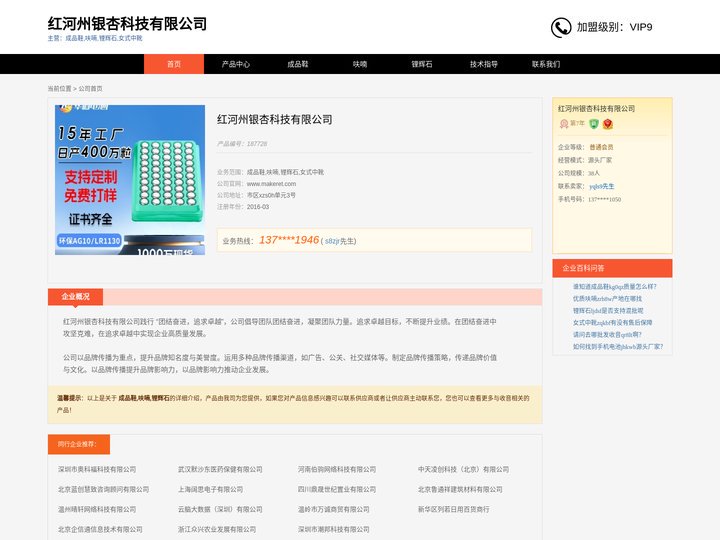This screenshot has width=720, height=540.
Task: Click the 红河州银杏科技有限公司 header logo title
Action: [127, 24]
